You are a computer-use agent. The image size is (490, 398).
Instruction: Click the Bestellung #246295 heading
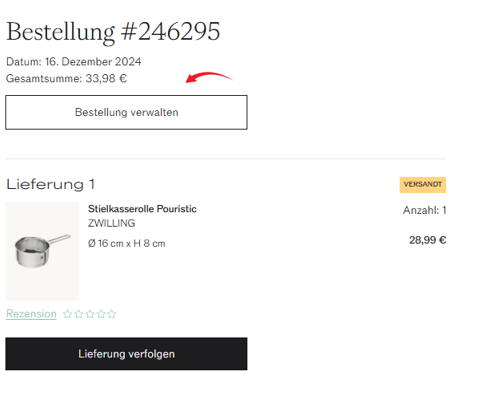tap(113, 32)
